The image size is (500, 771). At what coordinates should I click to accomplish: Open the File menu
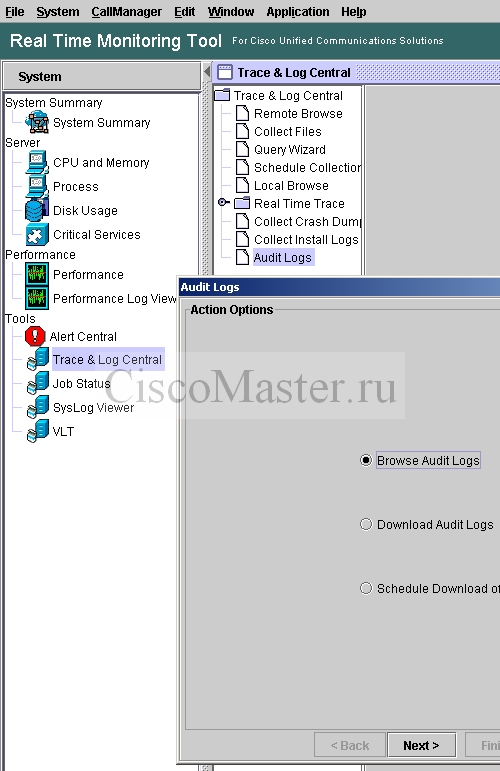click(15, 11)
